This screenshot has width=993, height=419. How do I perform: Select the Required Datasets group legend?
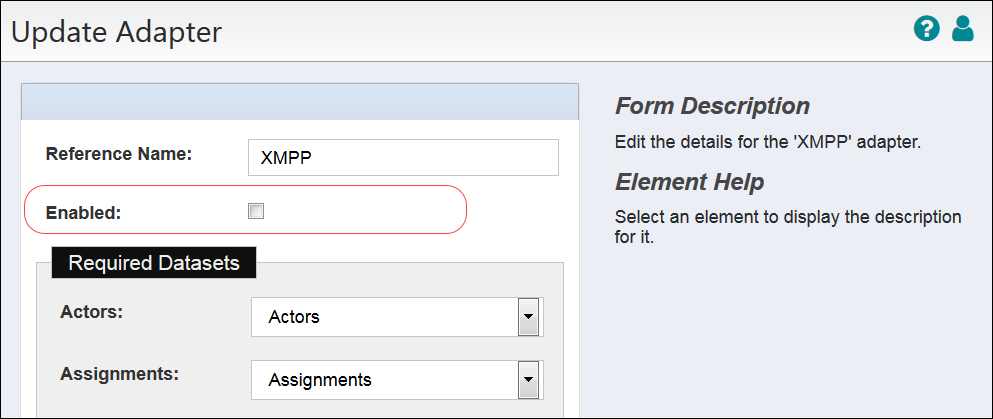pyautogui.click(x=154, y=263)
